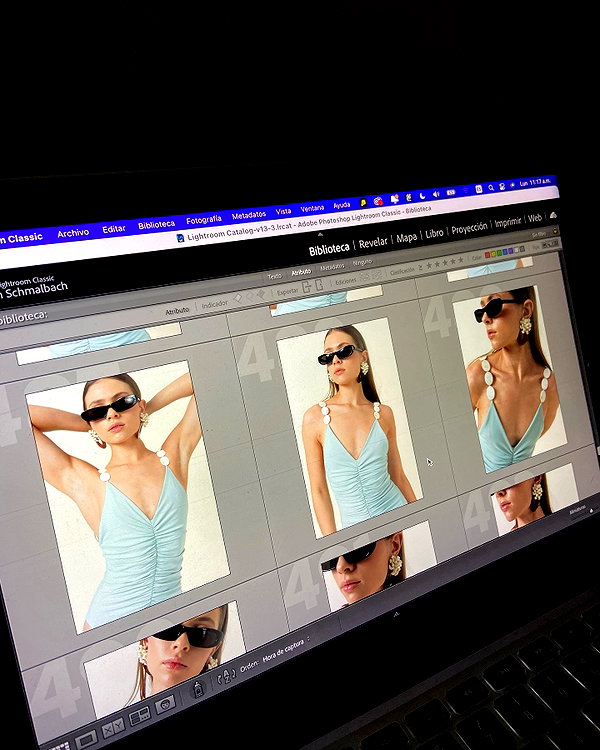Toggle the Tipo file-type filter icons
The image size is (600, 750).
(550, 244)
